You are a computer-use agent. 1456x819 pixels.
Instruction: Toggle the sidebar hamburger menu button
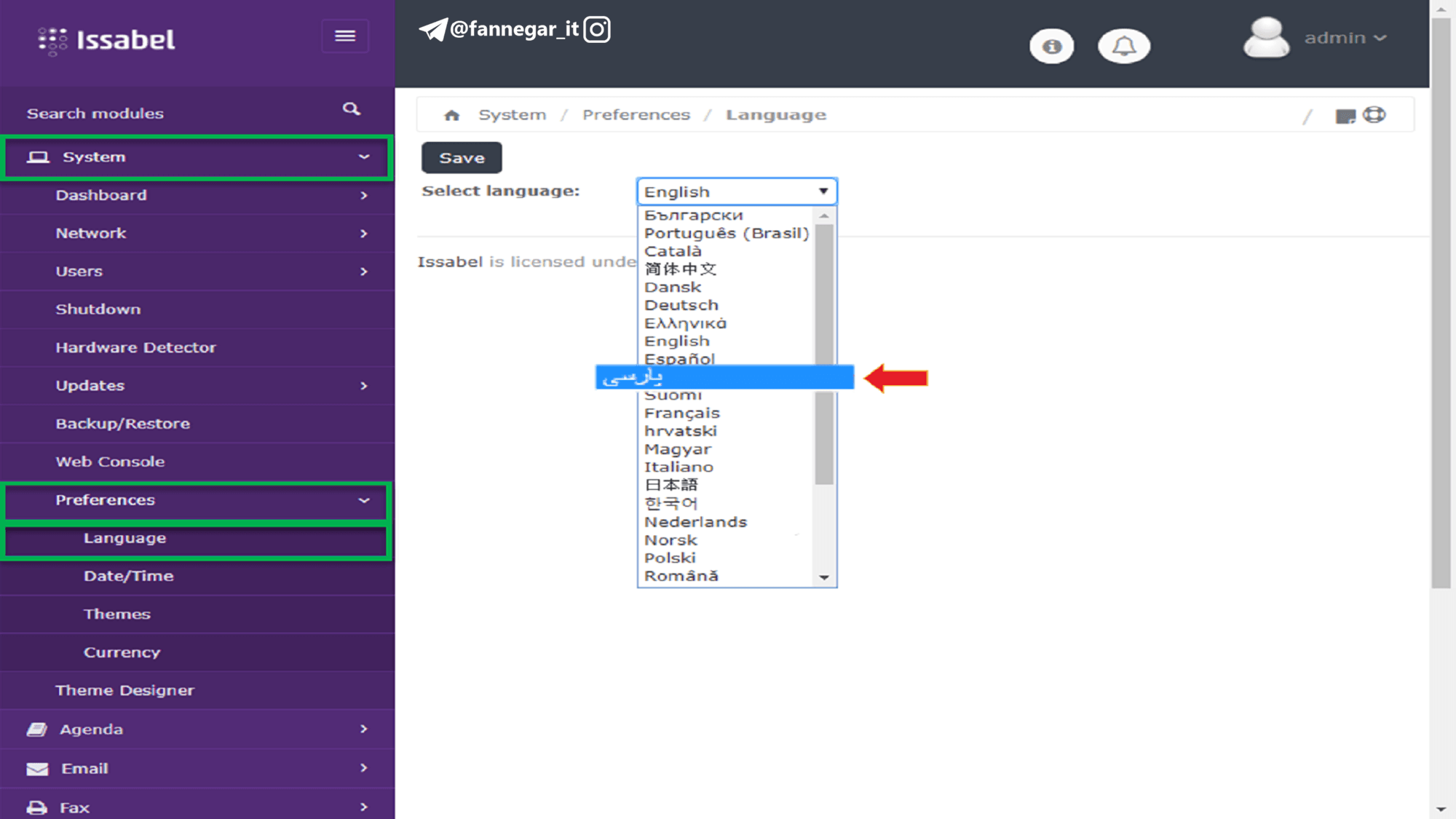tap(345, 36)
